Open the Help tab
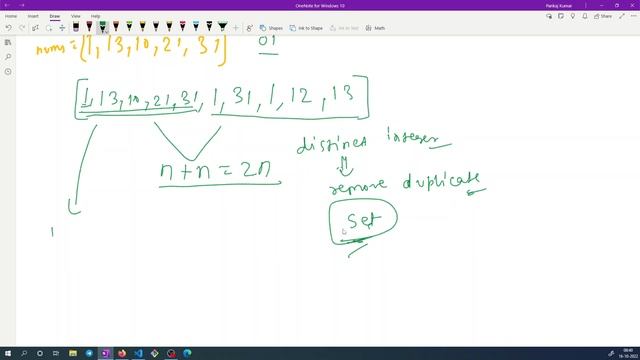 (x=96, y=16)
